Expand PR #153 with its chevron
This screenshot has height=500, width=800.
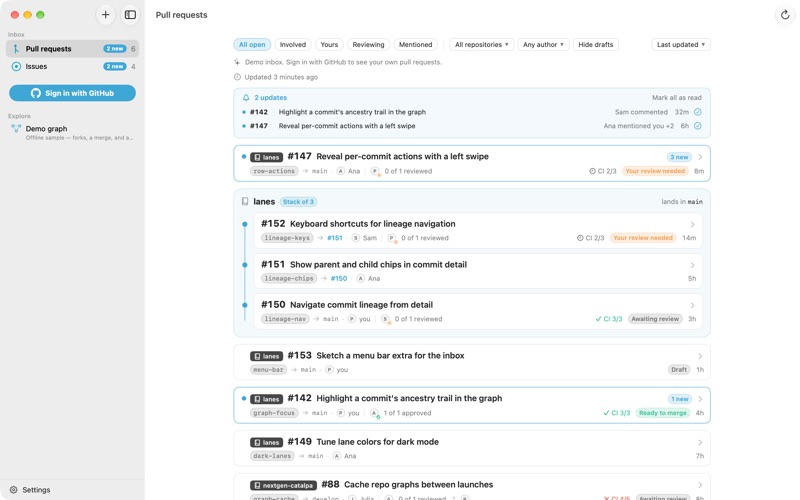700,356
